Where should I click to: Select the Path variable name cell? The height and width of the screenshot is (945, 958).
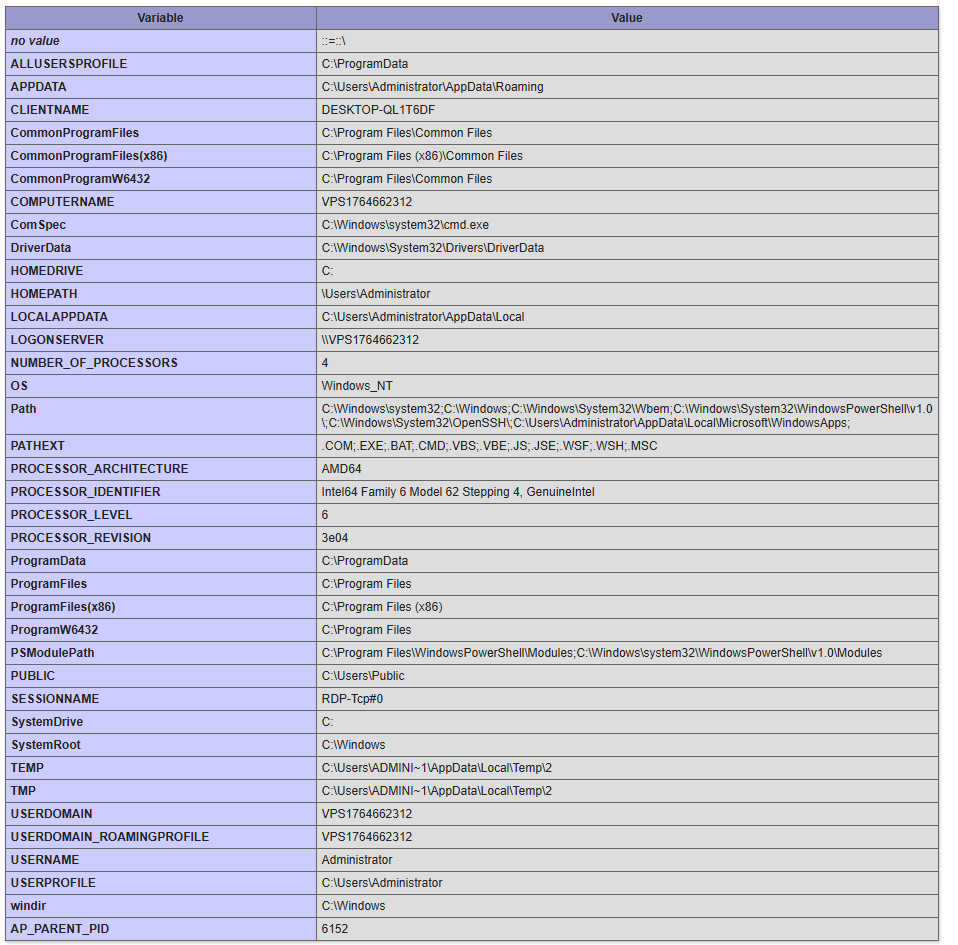tap(23, 409)
